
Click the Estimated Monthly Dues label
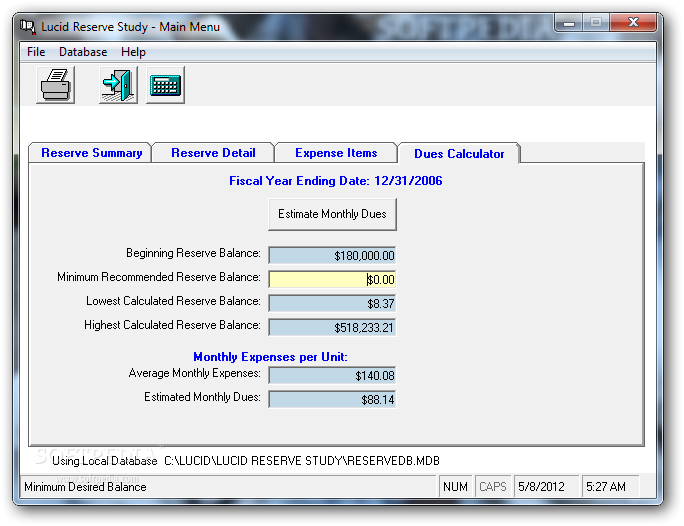pos(202,397)
